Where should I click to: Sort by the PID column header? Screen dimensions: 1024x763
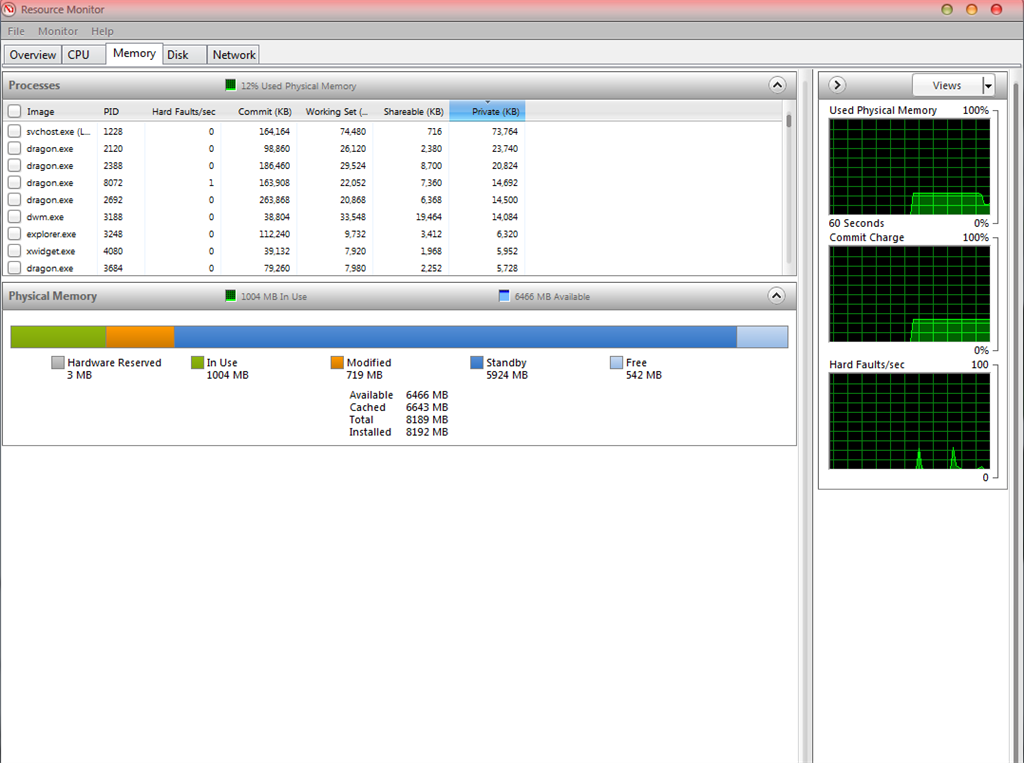111,112
